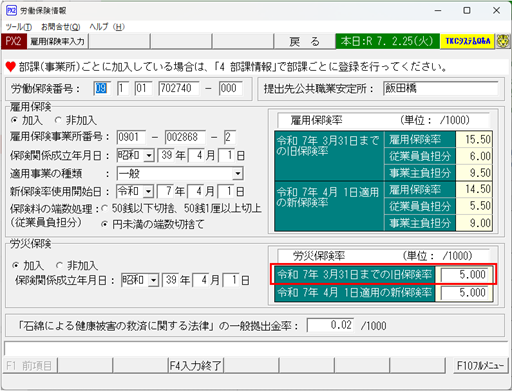Image resolution: width=512 pixels, height=391 pixels.
Task: Open 適用事業の種類 dropdown showing 一般
Action: pyautogui.click(x=237, y=174)
